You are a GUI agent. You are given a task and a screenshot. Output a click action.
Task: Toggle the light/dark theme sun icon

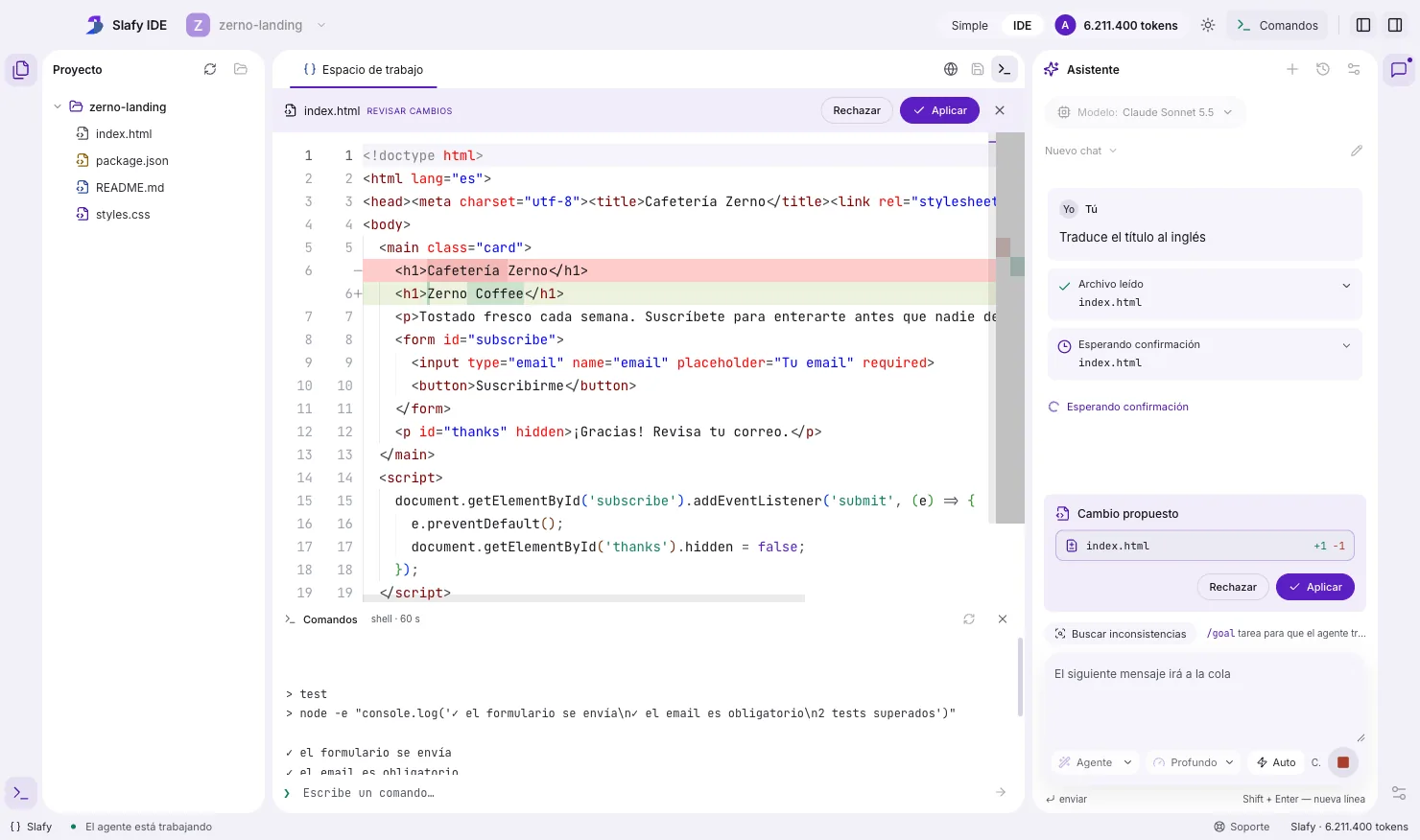(1208, 26)
